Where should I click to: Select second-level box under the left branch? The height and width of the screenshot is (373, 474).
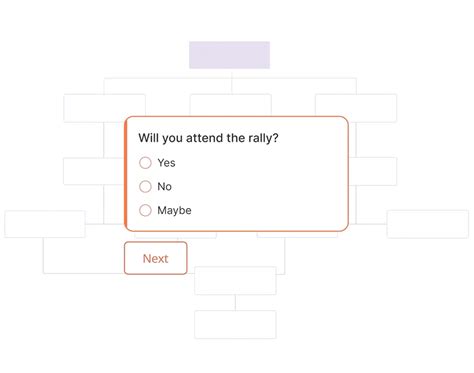(x=94, y=171)
